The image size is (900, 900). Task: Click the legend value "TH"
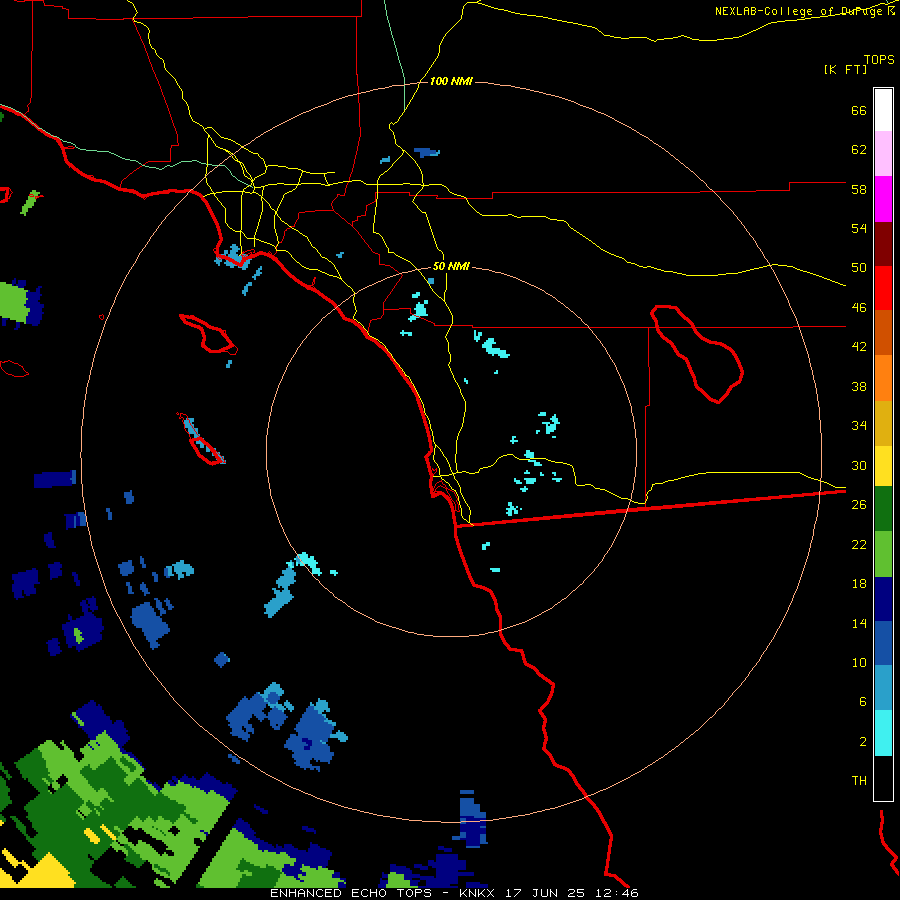pyautogui.click(x=859, y=781)
